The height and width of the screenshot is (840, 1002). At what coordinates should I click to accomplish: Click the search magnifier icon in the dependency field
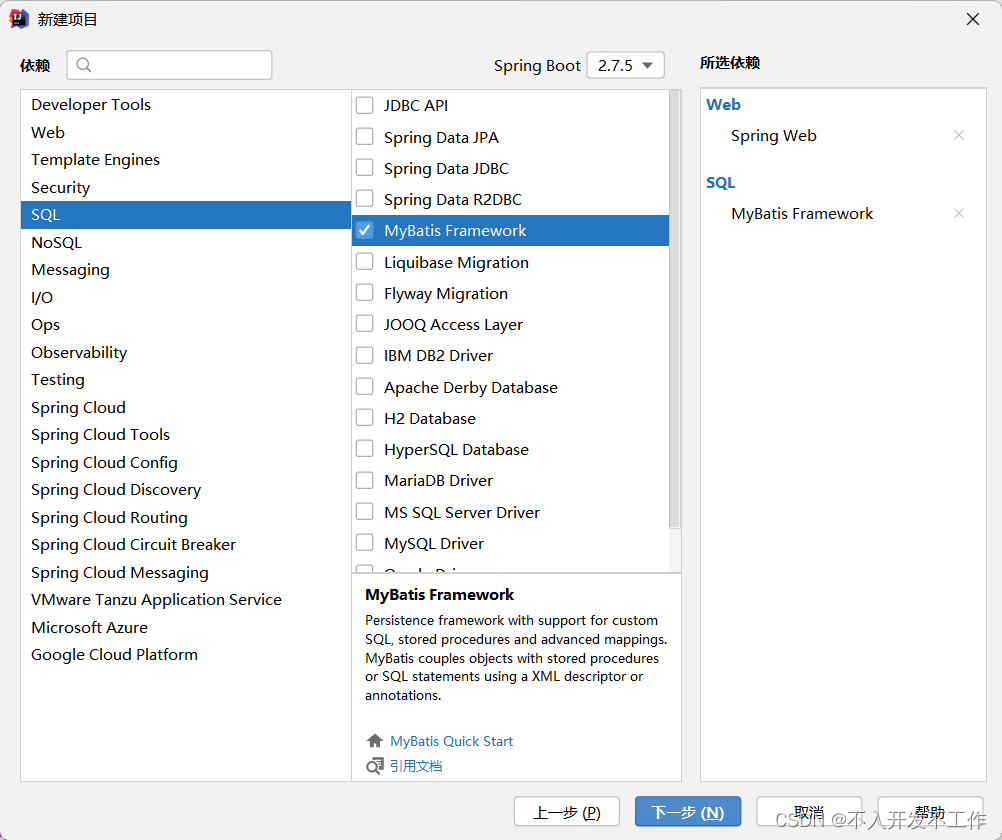[x=84, y=65]
